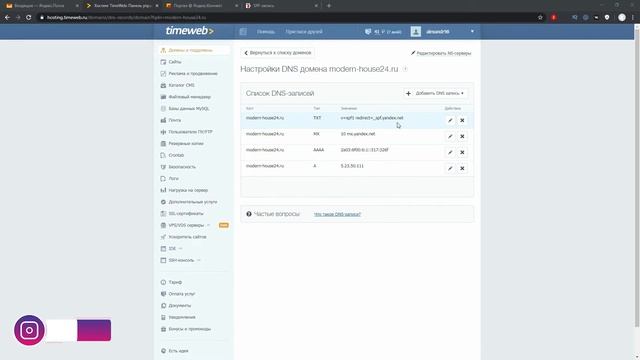Click the Дополнительные услуги icon
The height and width of the screenshot is (360, 640).
[163, 202]
